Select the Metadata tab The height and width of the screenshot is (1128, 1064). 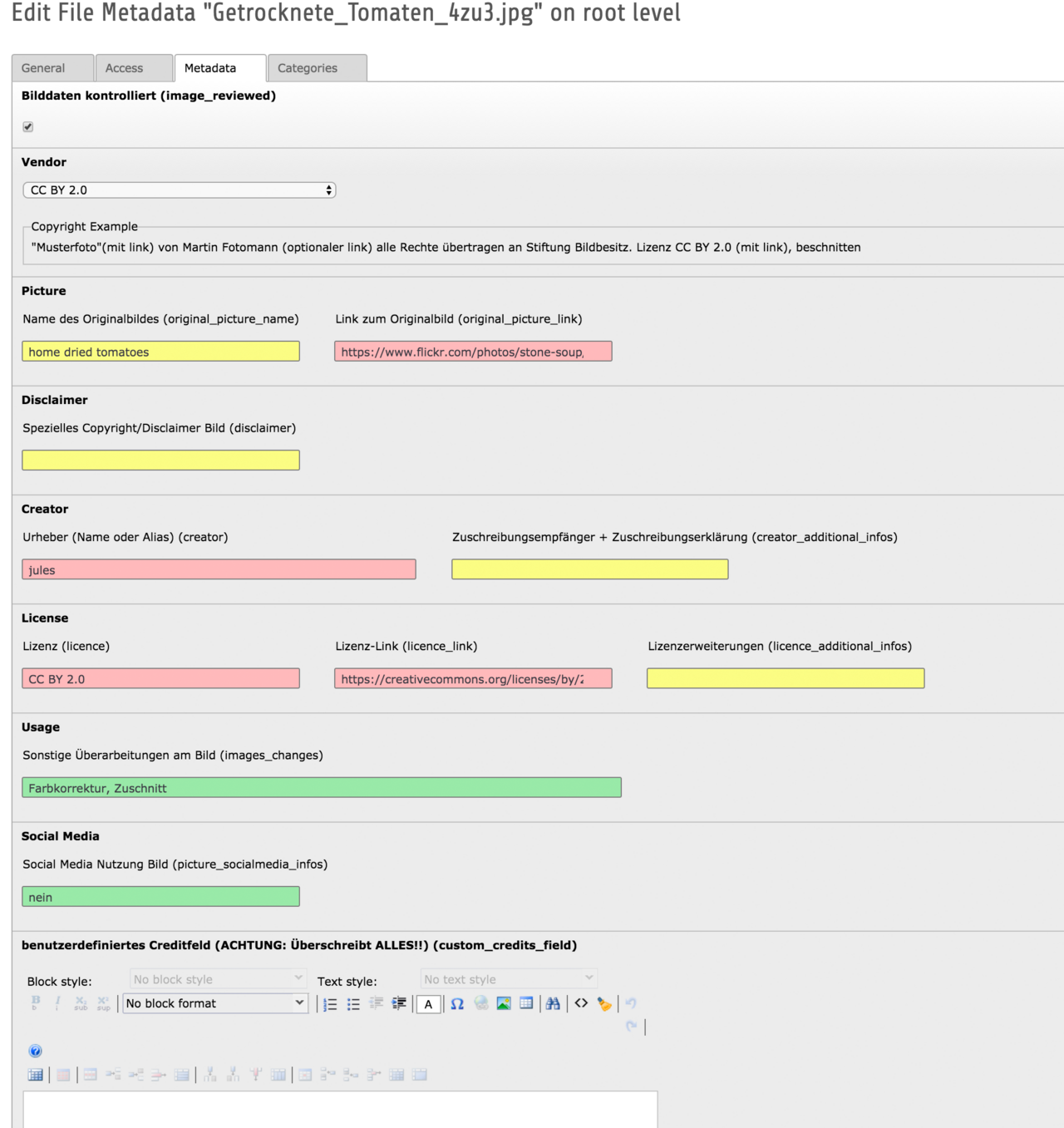(x=220, y=68)
